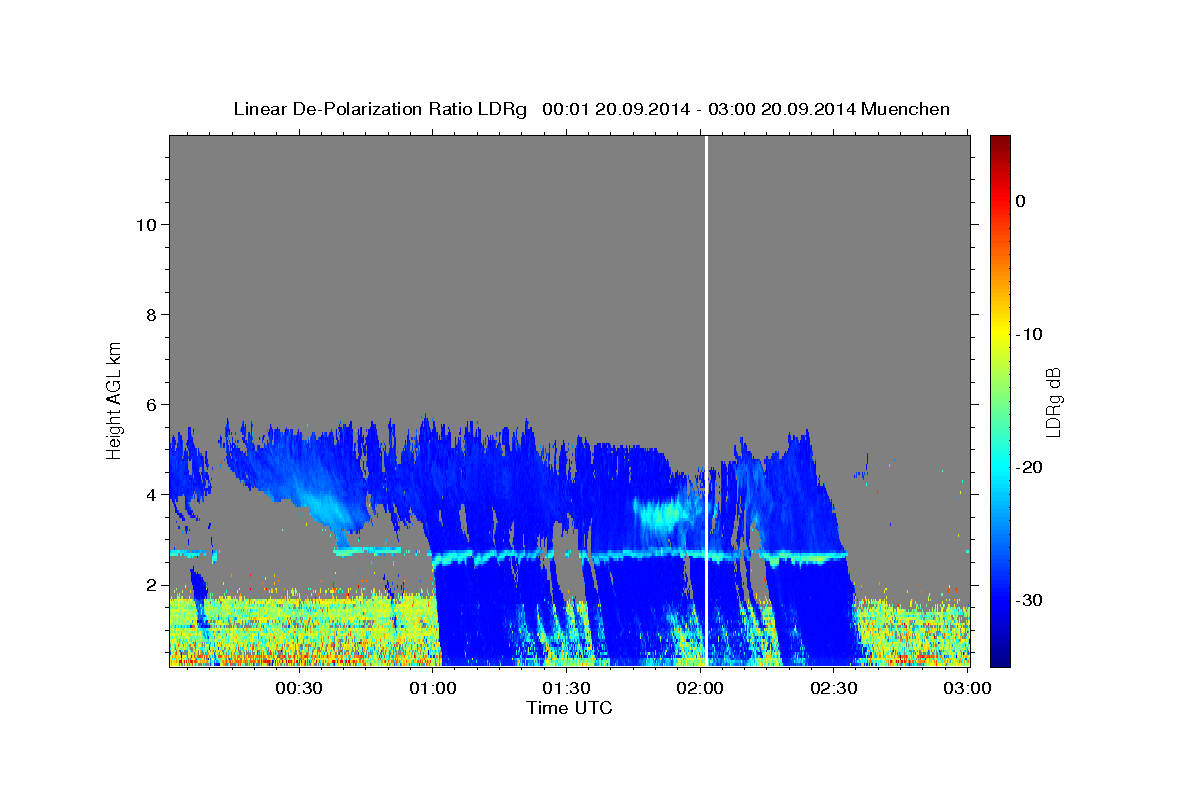Viewport: 1200px width, 800px height.
Task: Click the height label 2 on y-axis
Action: pyautogui.click(x=150, y=584)
